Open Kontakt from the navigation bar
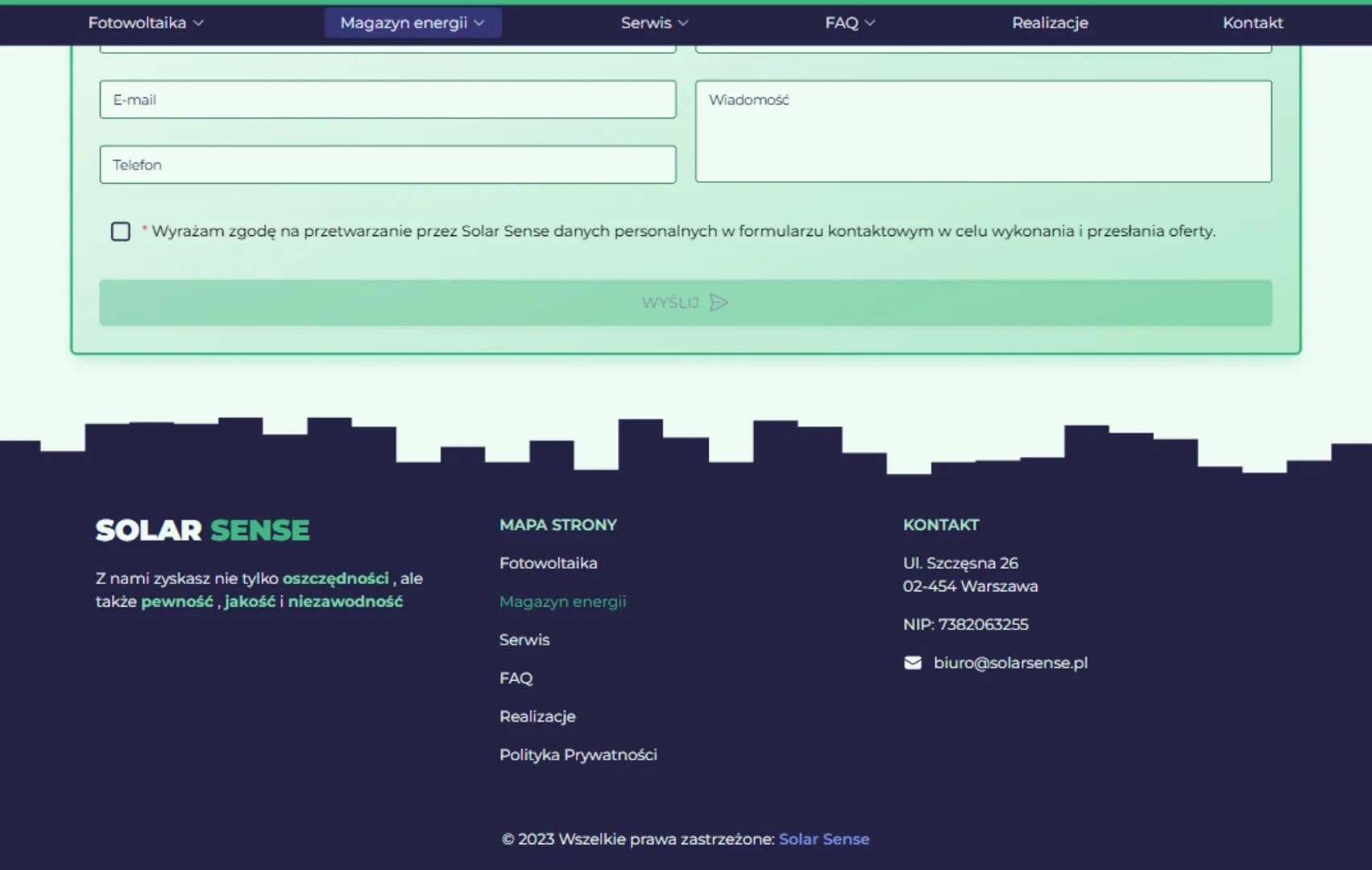The height and width of the screenshot is (870, 1372). click(x=1252, y=23)
